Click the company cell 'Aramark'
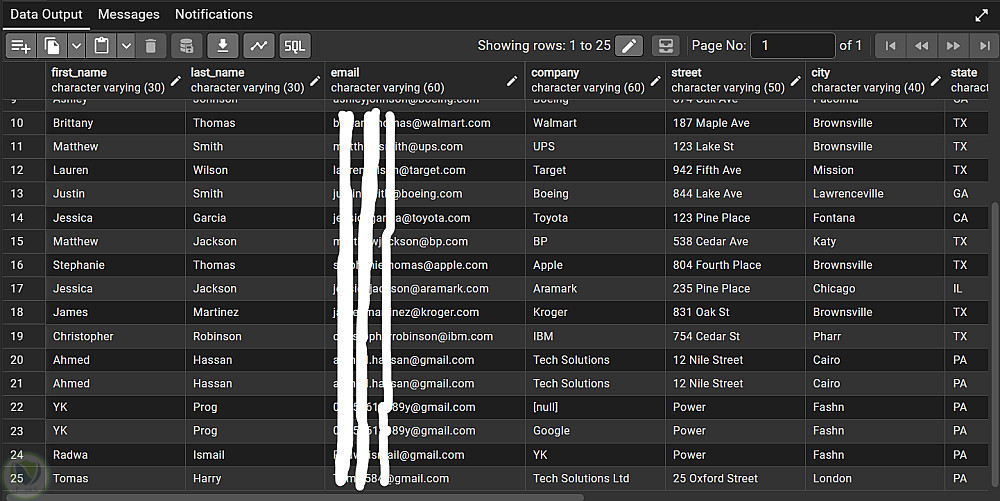Image resolution: width=1000 pixels, height=501 pixels. (595, 289)
